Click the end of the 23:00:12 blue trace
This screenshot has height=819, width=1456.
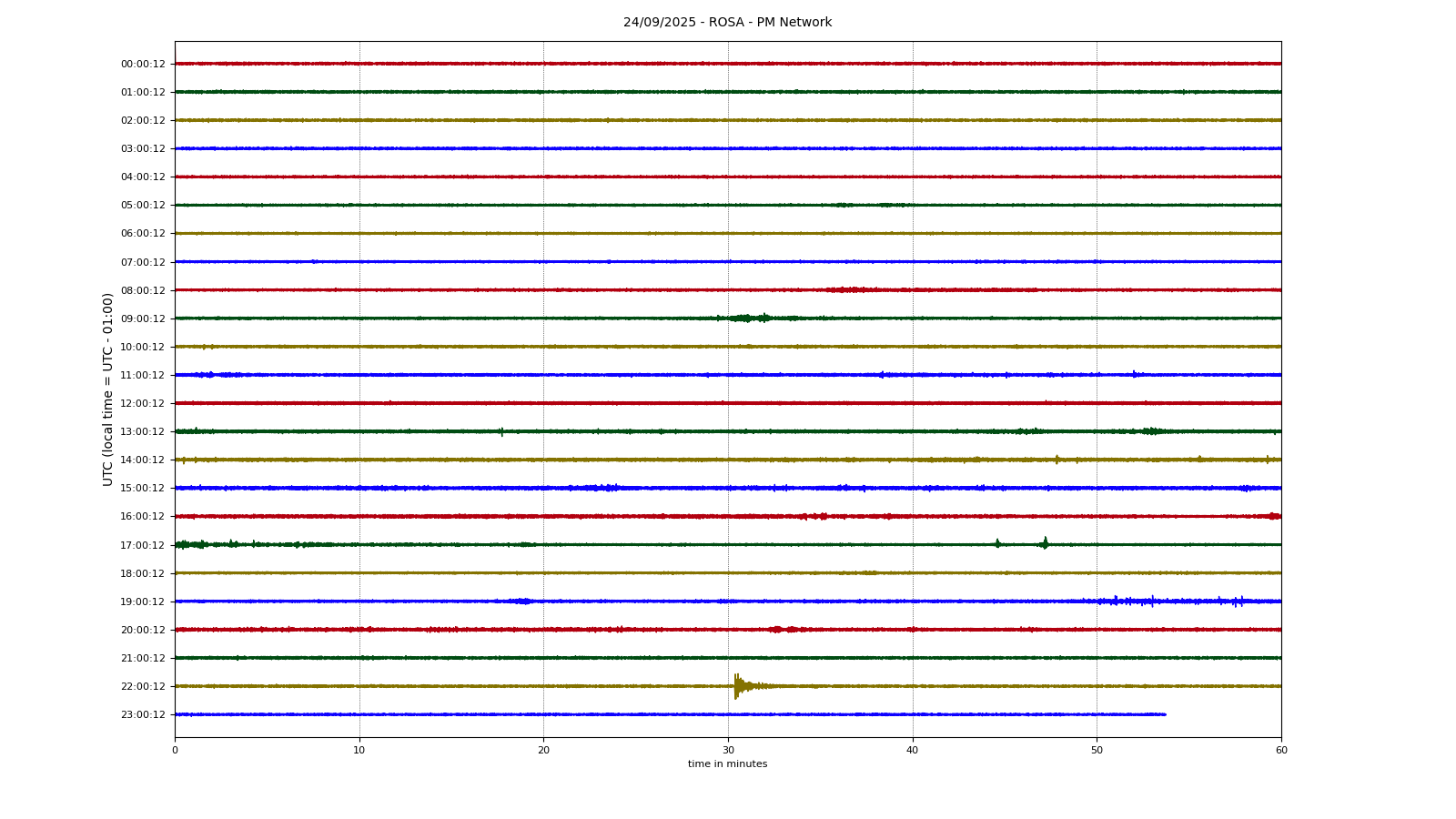click(x=1164, y=714)
